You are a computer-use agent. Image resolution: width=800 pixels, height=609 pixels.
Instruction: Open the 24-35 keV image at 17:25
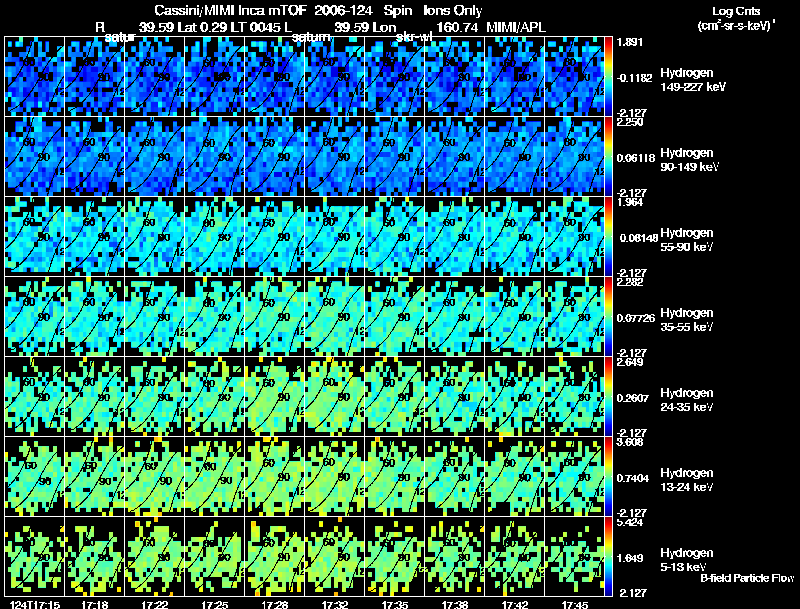(x=215, y=397)
